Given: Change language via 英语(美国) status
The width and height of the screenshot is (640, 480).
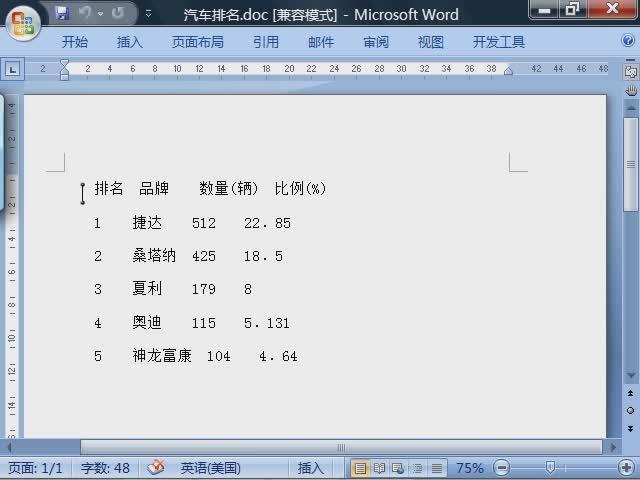Looking at the screenshot, I should (210, 468).
